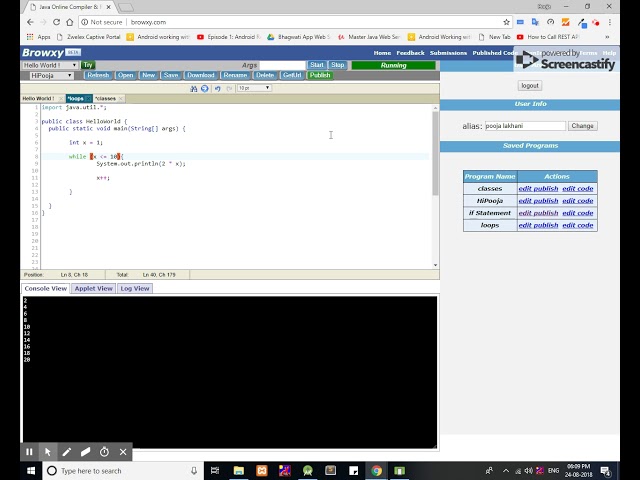Click the Stop button to halt execution

coord(338,65)
